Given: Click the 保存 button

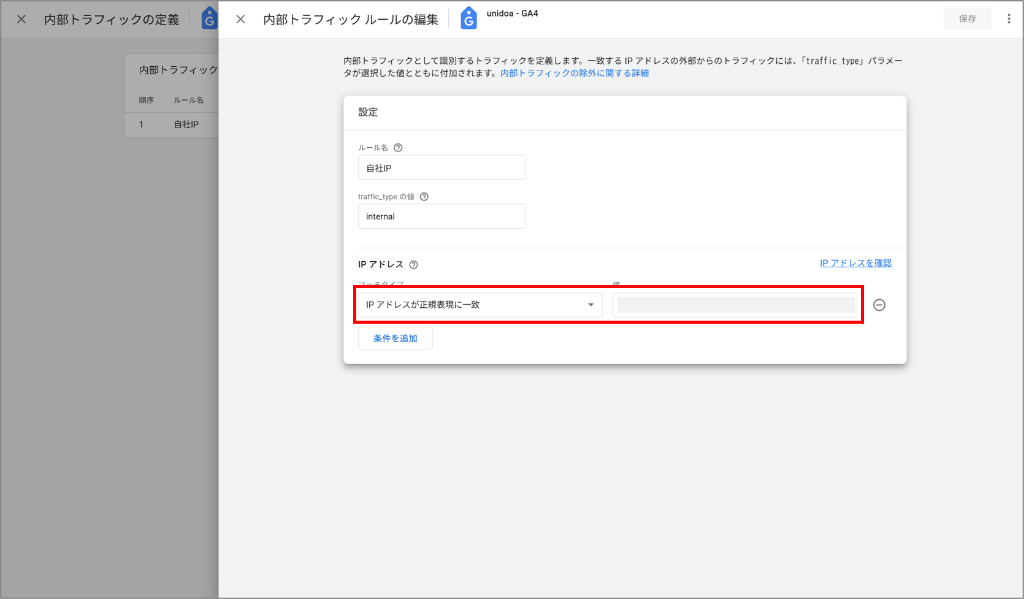Looking at the screenshot, I should point(966,17).
